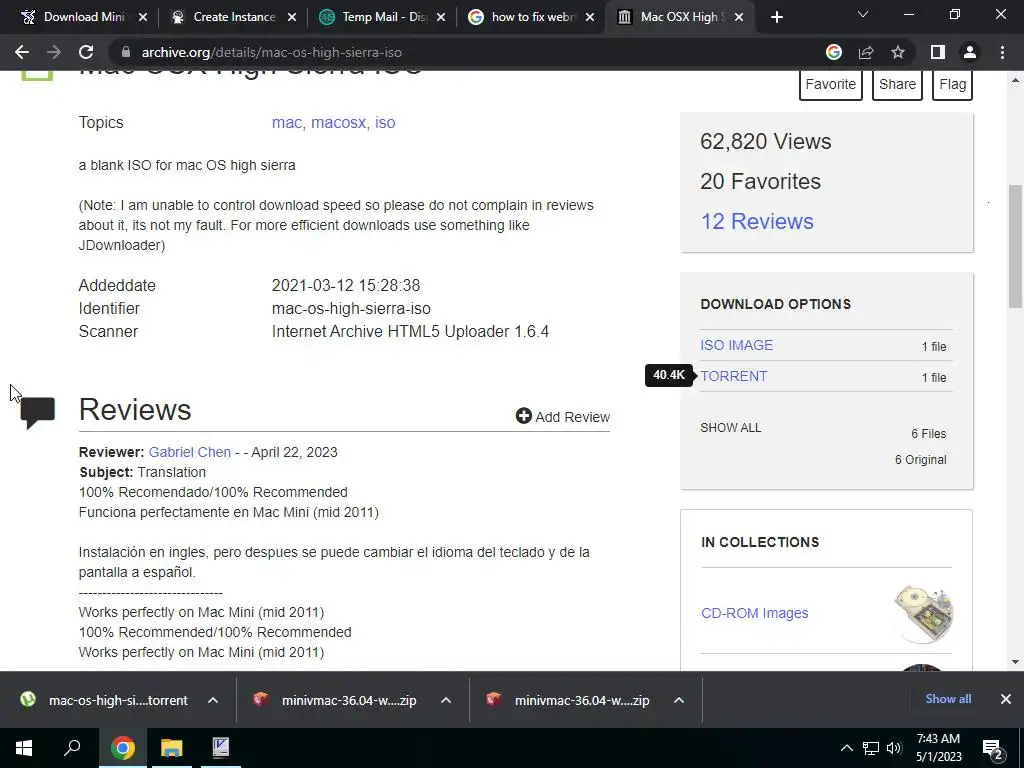Click Add Review

coord(563,417)
